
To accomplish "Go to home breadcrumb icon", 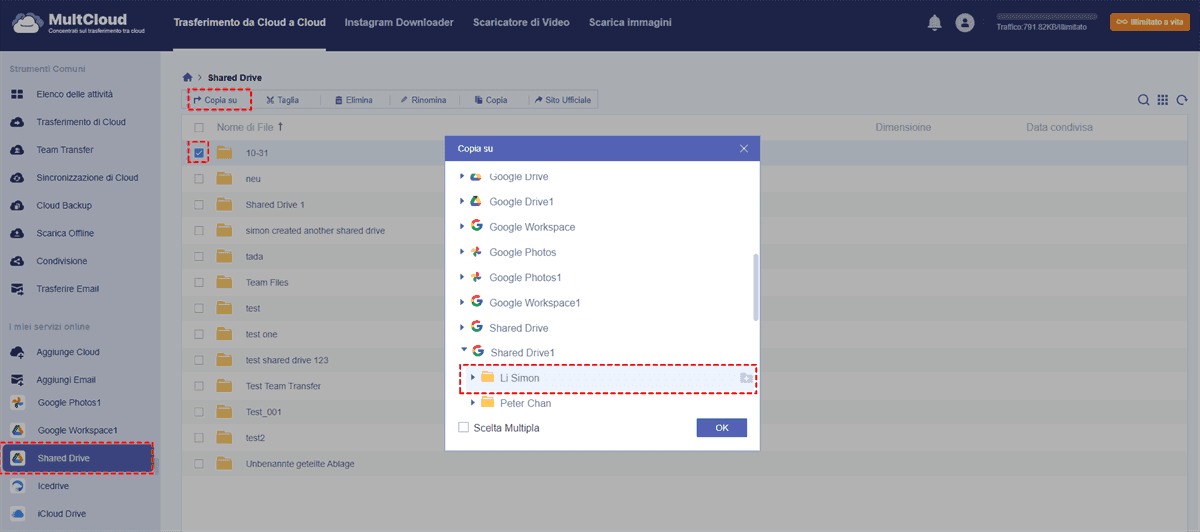I will [187, 77].
